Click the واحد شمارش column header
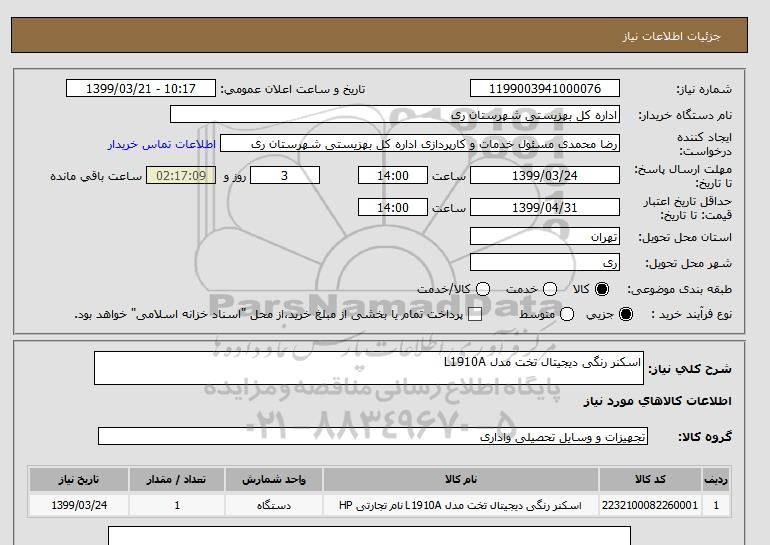Viewport: 770px width, 545px height. coord(274,479)
